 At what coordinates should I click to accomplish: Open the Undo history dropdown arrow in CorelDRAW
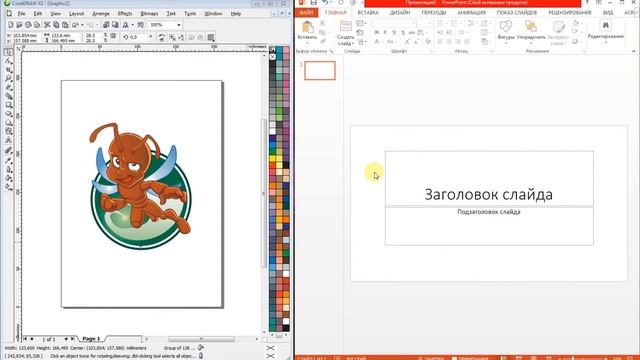point(82,25)
